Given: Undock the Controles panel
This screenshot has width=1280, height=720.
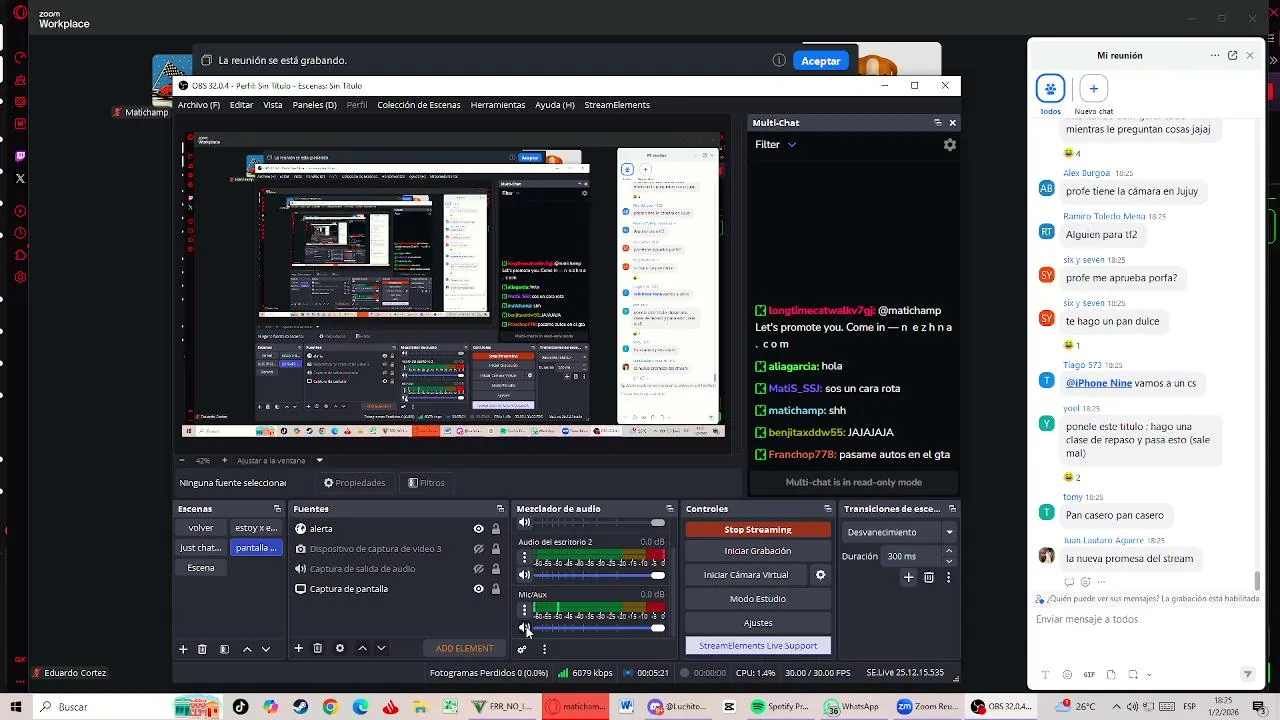Looking at the screenshot, I should [x=827, y=509].
